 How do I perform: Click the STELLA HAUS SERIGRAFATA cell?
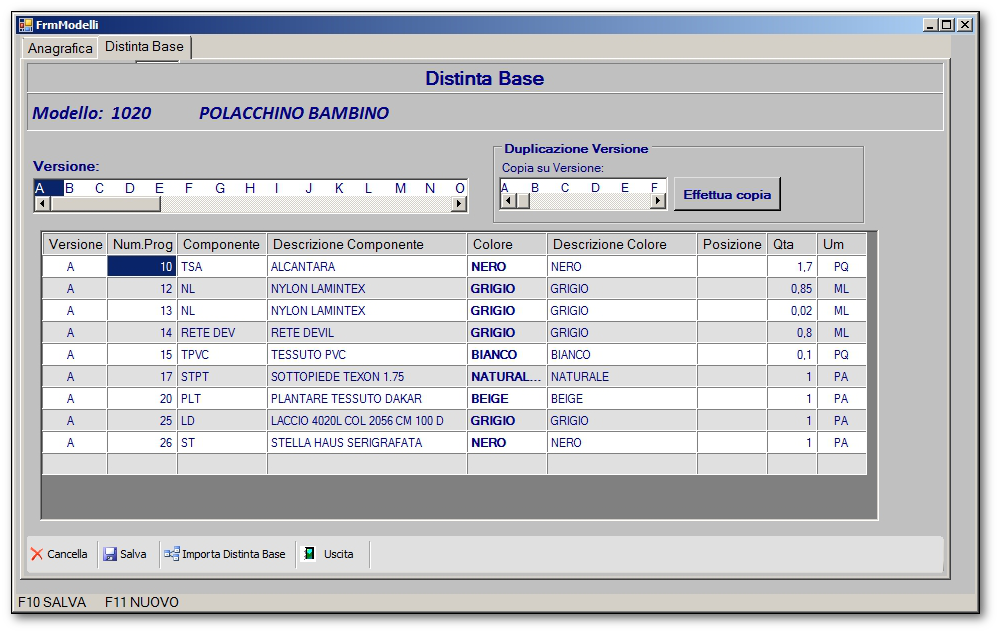coord(367,443)
